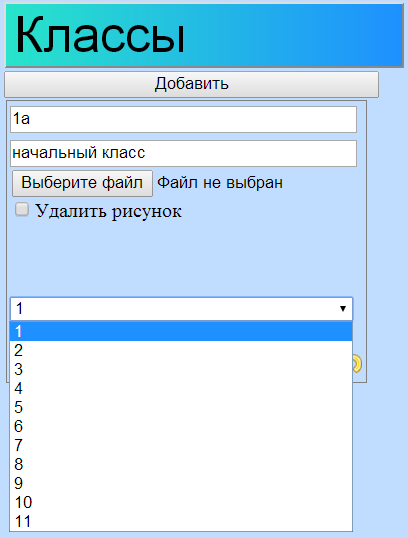This screenshot has width=408, height=538.
Task: Click the yellow icon behind the dropdown list
Action: click(x=357, y=364)
